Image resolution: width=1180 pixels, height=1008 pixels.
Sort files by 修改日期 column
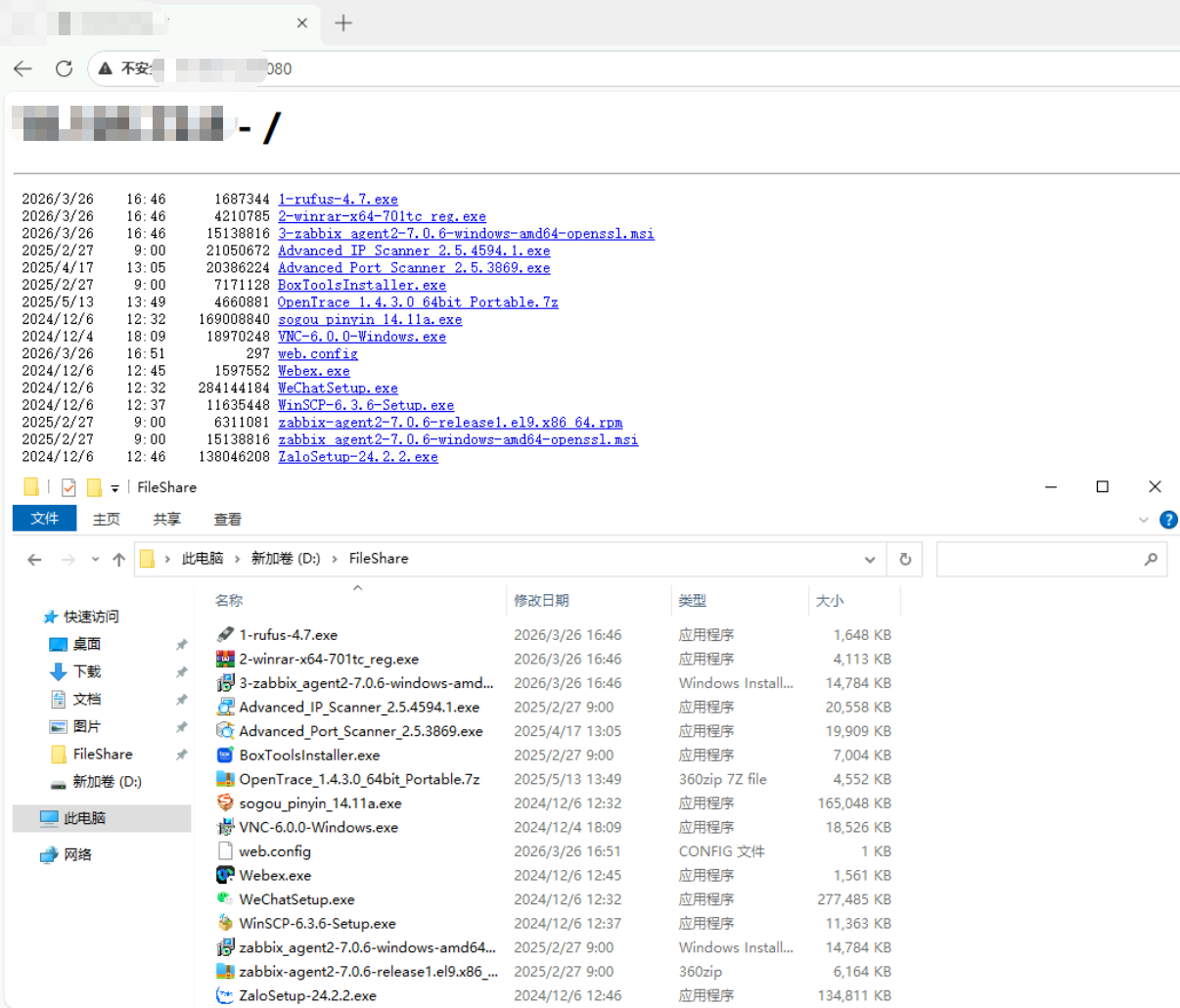coord(541,601)
